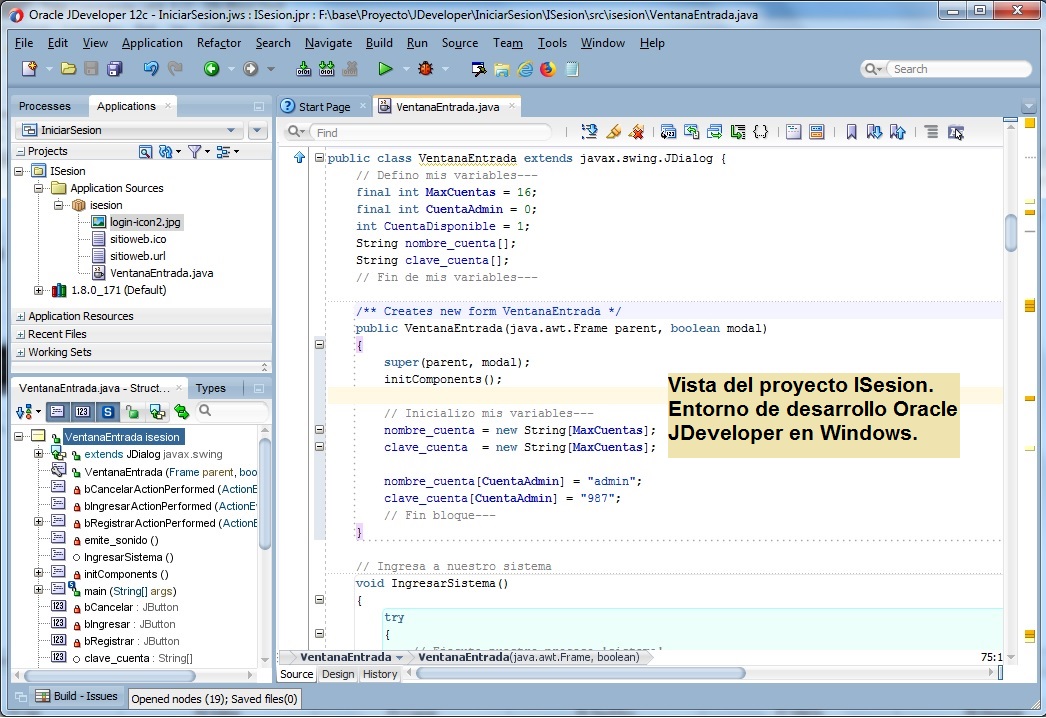This screenshot has width=1046, height=718.
Task: Click the Projects panel search icon
Action: click(145, 151)
